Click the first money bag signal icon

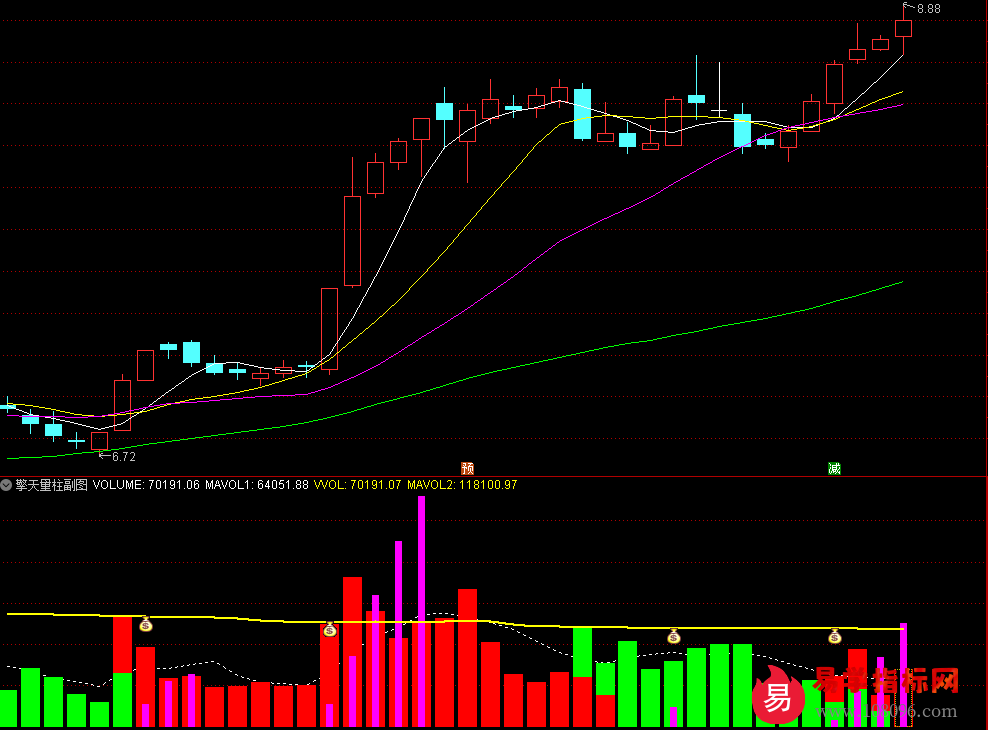coord(146,625)
